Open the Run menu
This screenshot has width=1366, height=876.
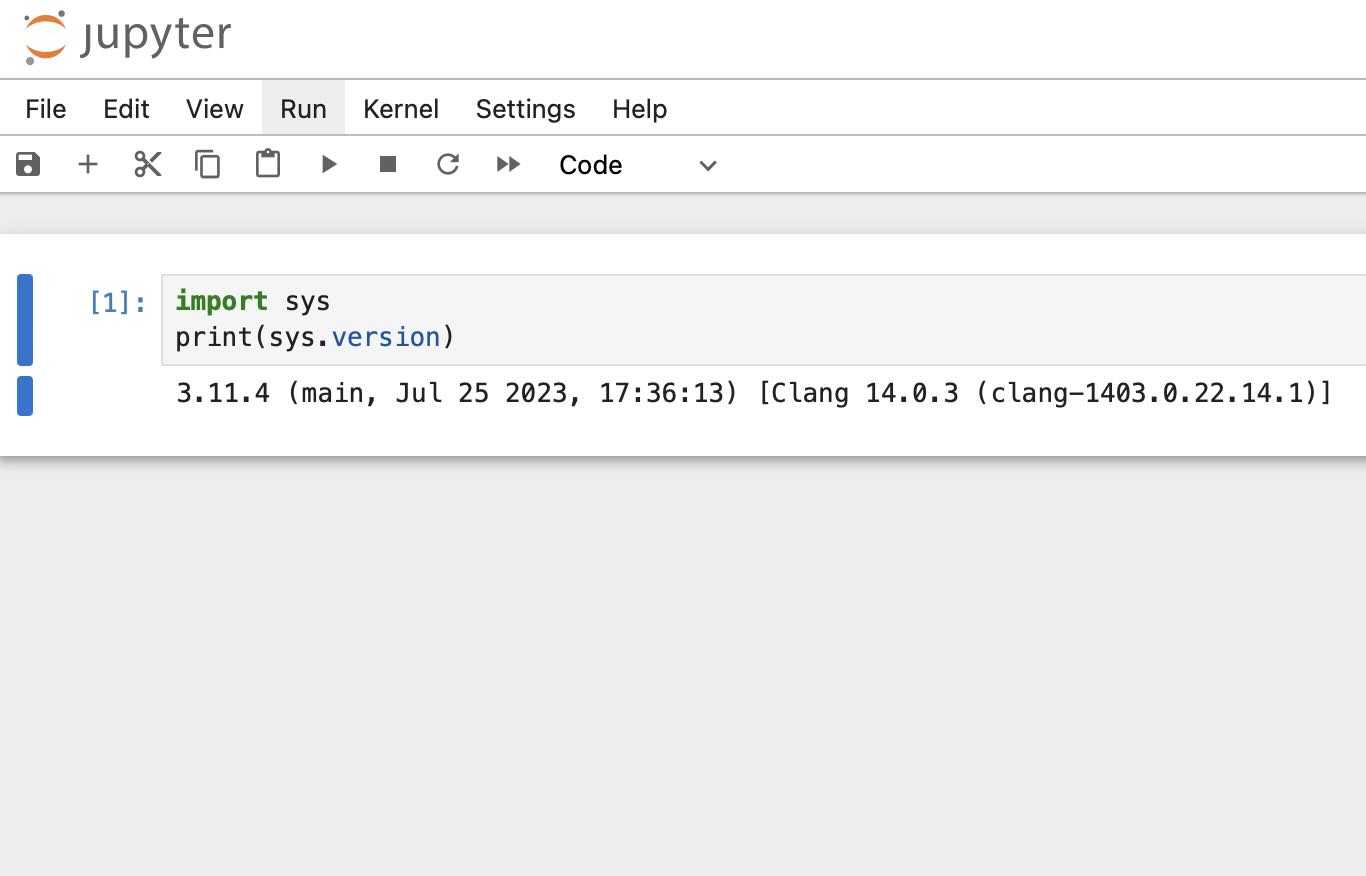coord(303,109)
